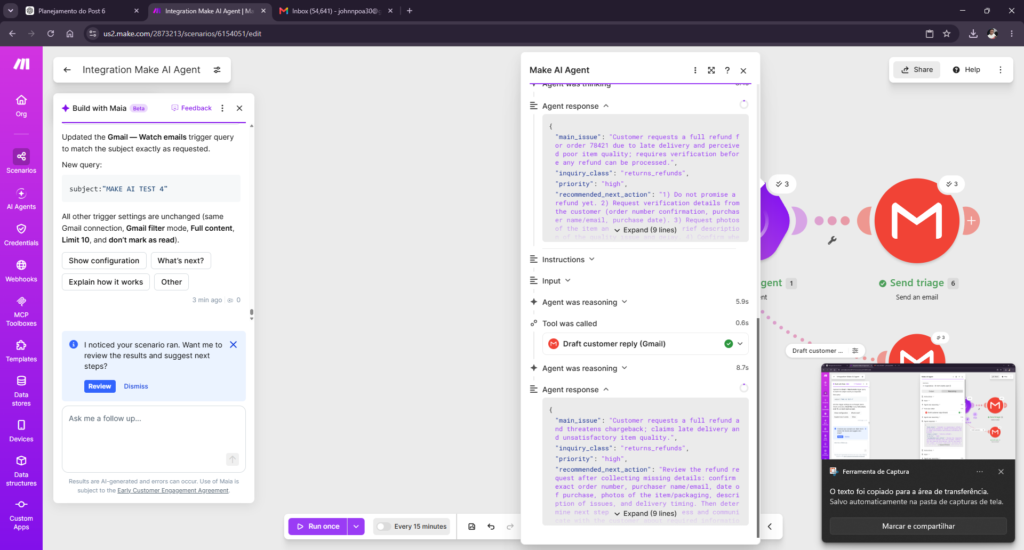1024x550 pixels.
Task: Click What's next? suggestion
Action: coord(180,261)
